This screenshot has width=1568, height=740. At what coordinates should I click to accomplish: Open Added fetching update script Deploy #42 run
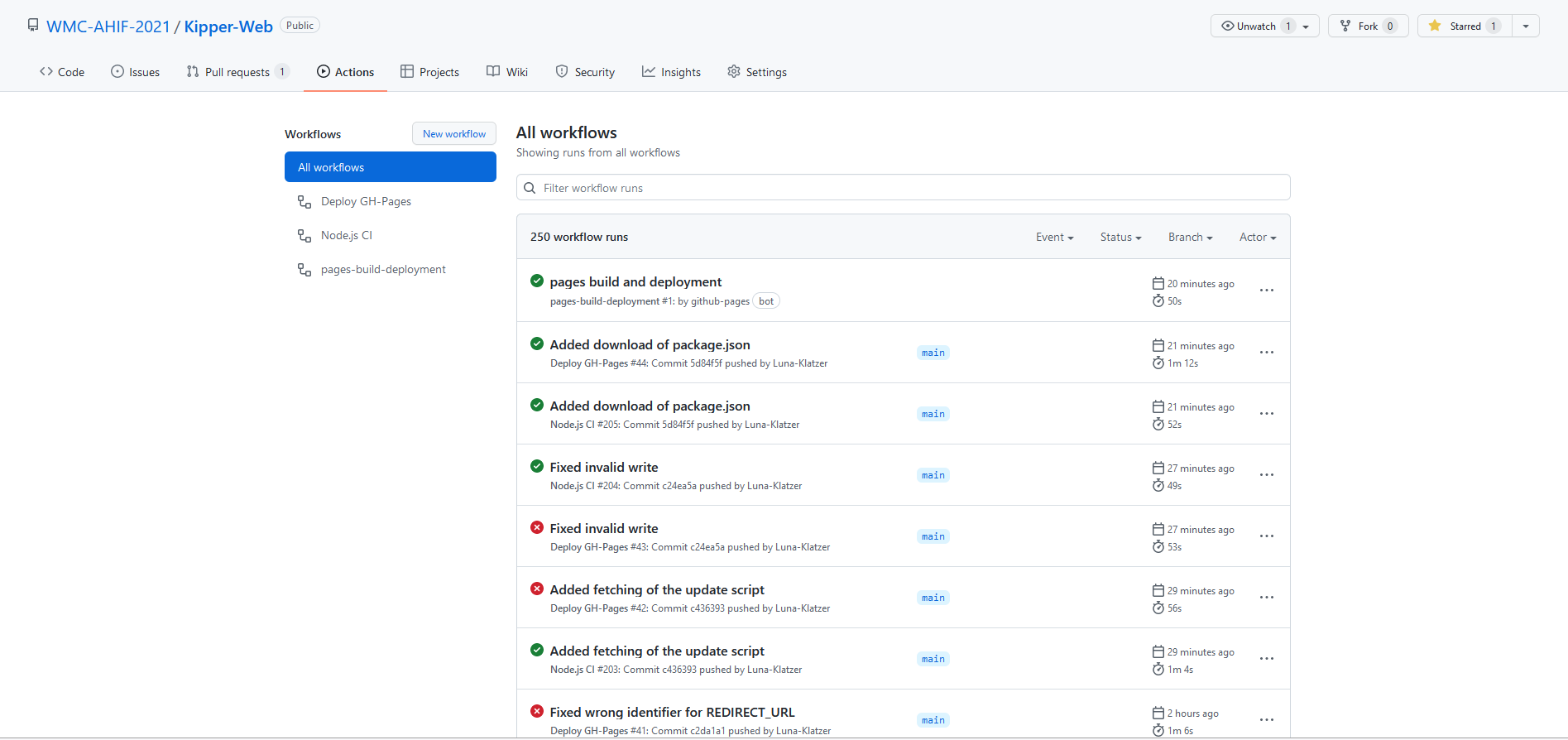tap(657, 589)
